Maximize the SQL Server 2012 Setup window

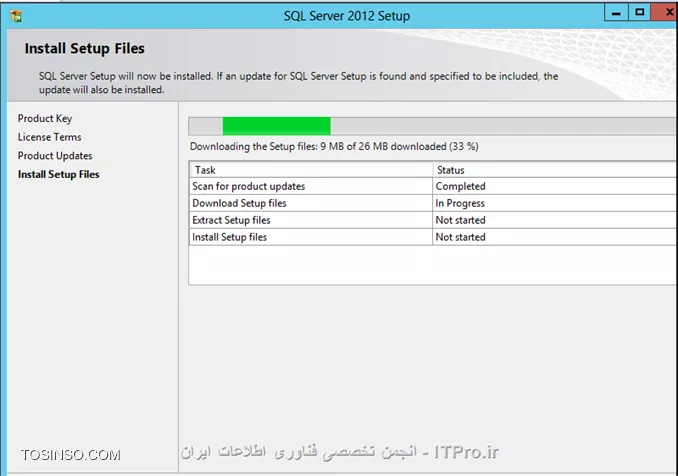pyautogui.click(x=640, y=13)
